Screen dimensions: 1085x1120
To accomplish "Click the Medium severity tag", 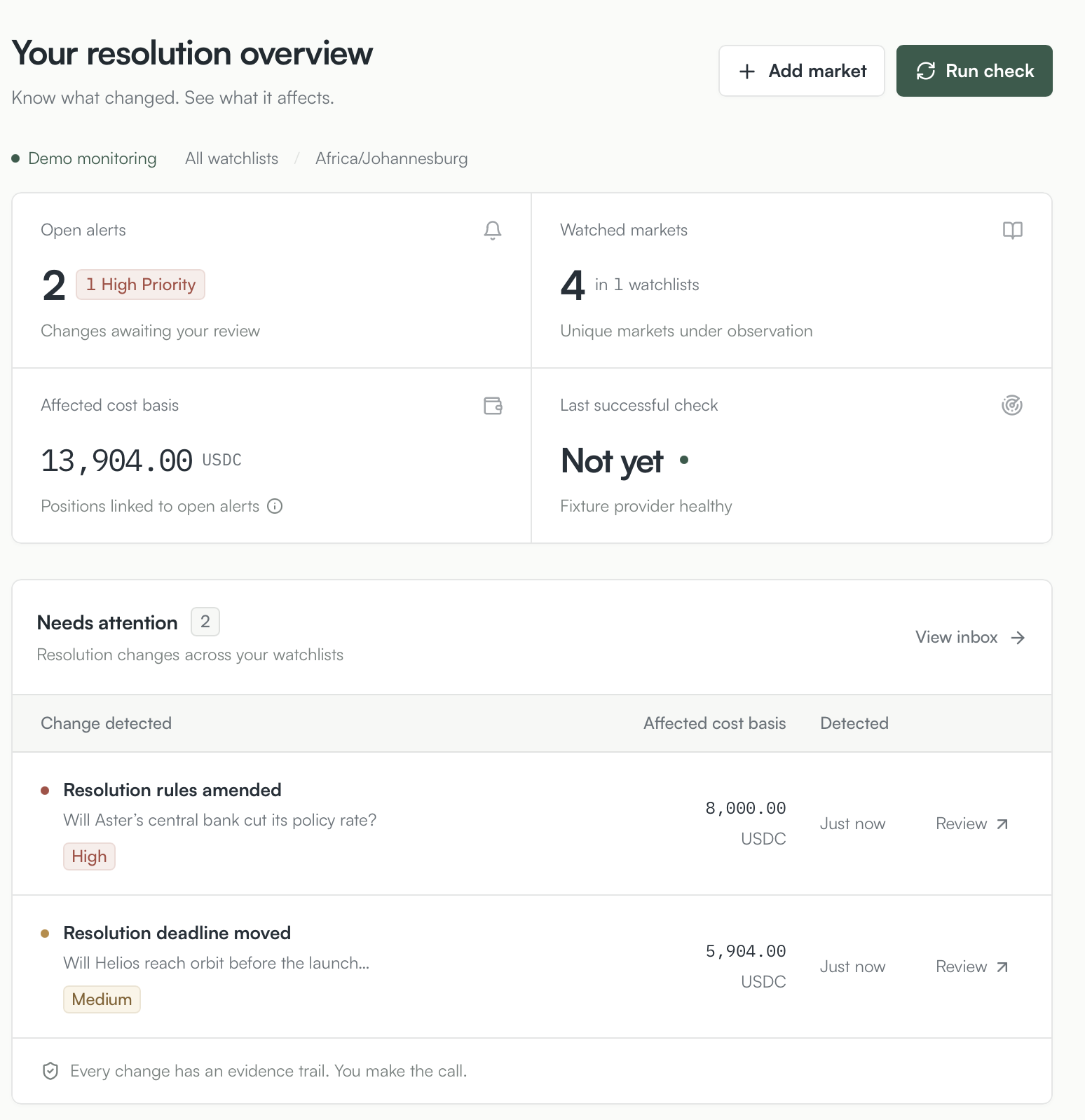I will tap(102, 999).
